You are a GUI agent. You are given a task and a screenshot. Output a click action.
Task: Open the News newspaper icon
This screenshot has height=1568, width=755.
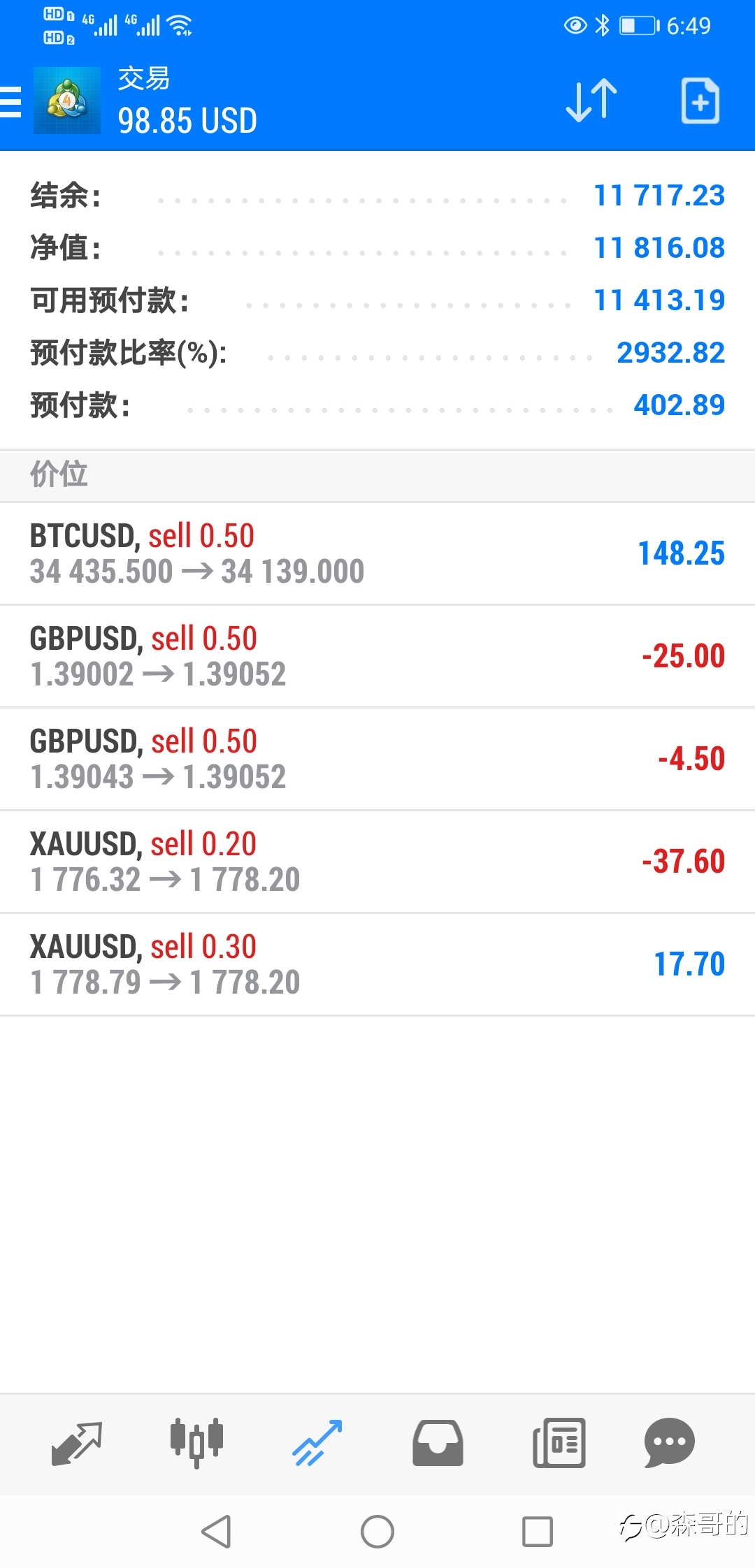[559, 1443]
